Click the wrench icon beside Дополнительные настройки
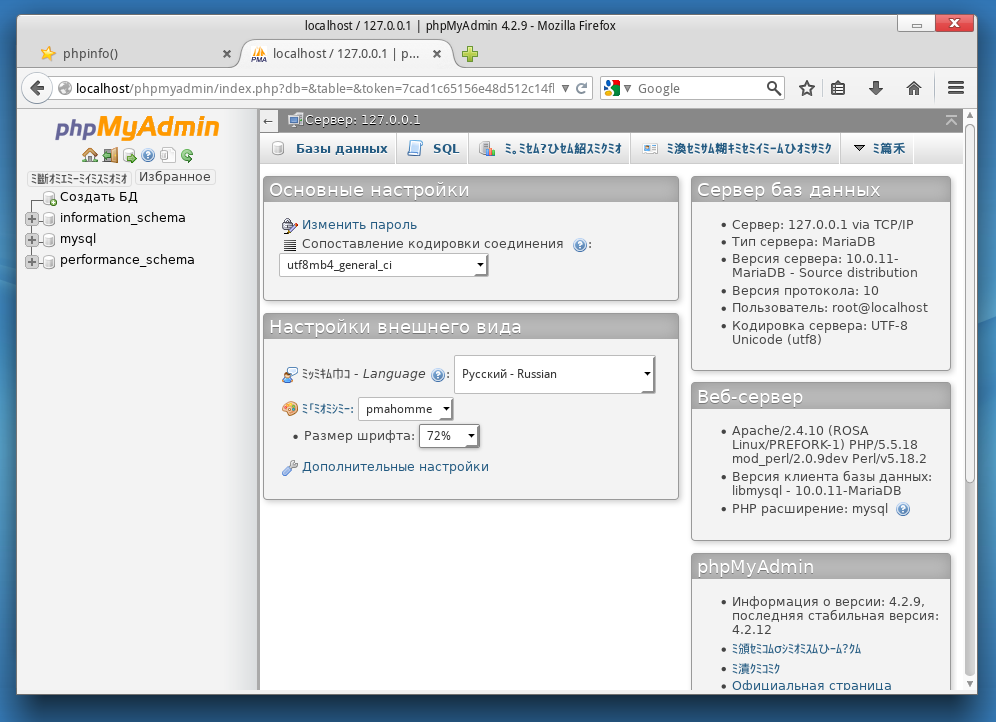 pyautogui.click(x=290, y=468)
